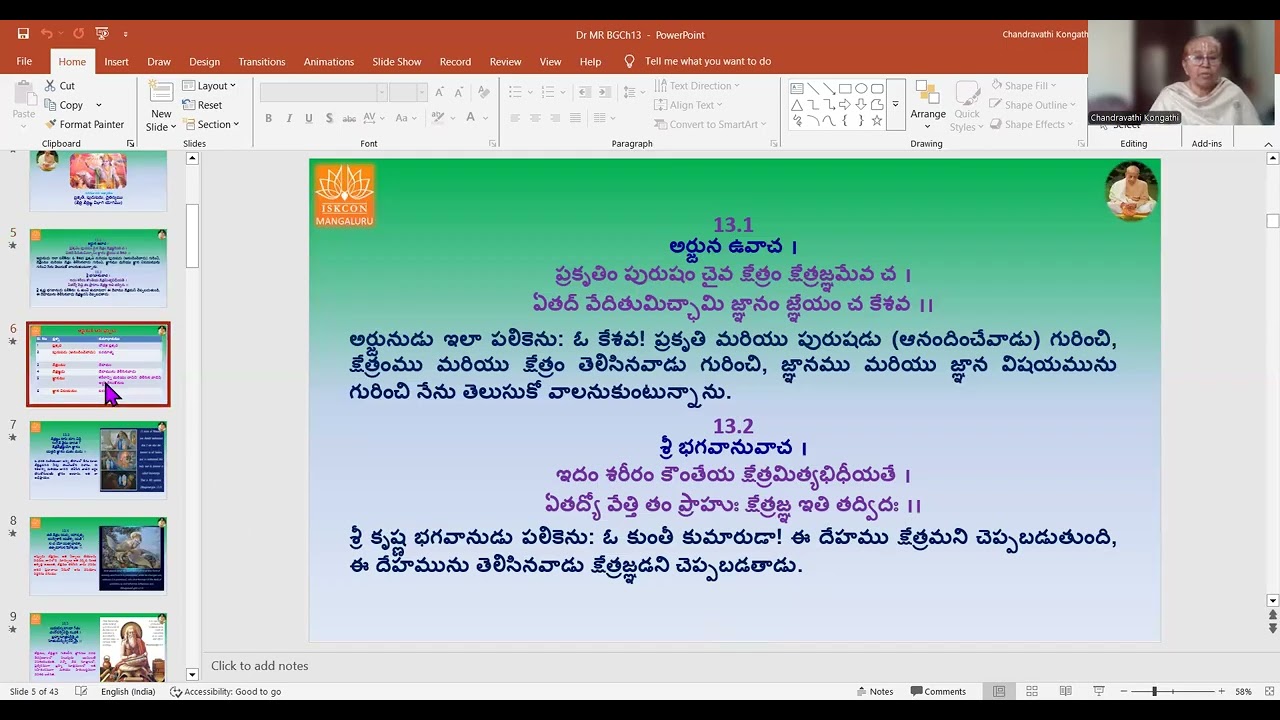Click the Cut command
The height and width of the screenshot is (720, 1280).
[60, 86]
